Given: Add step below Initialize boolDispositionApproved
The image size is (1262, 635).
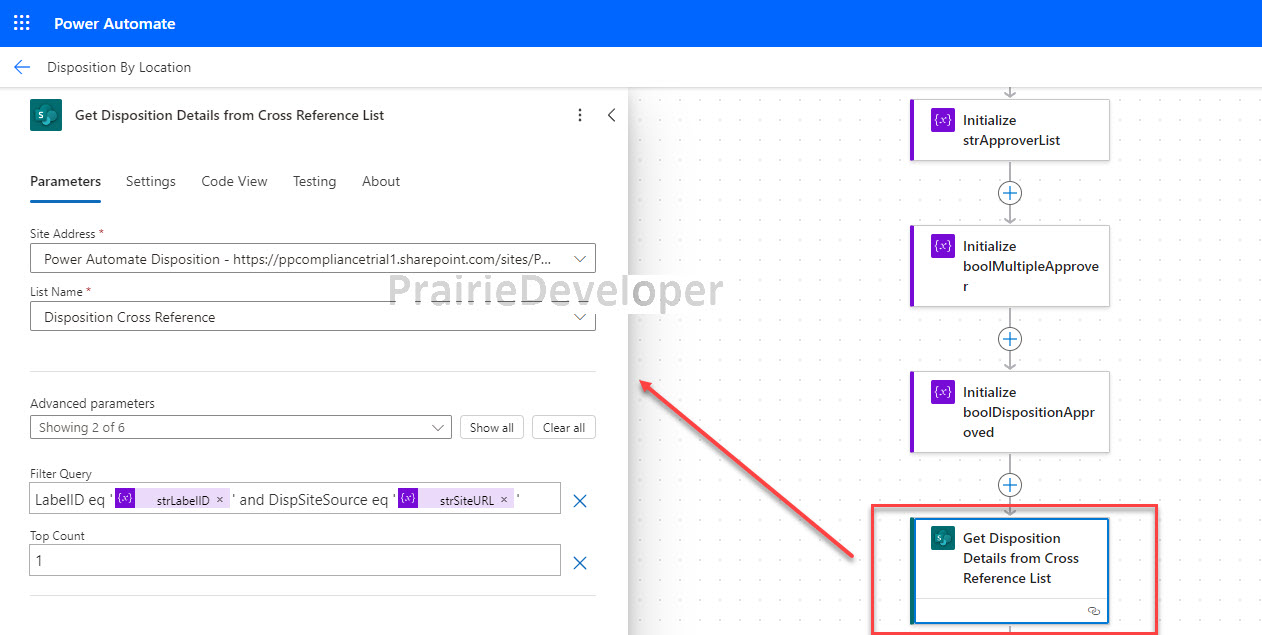Looking at the screenshot, I should click(x=1010, y=485).
